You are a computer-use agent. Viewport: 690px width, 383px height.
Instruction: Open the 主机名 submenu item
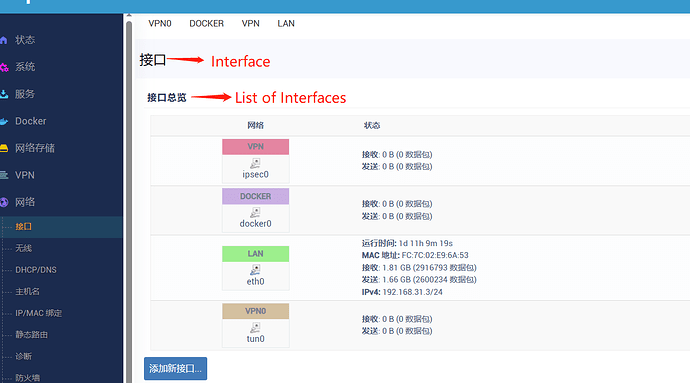[x=27, y=291]
